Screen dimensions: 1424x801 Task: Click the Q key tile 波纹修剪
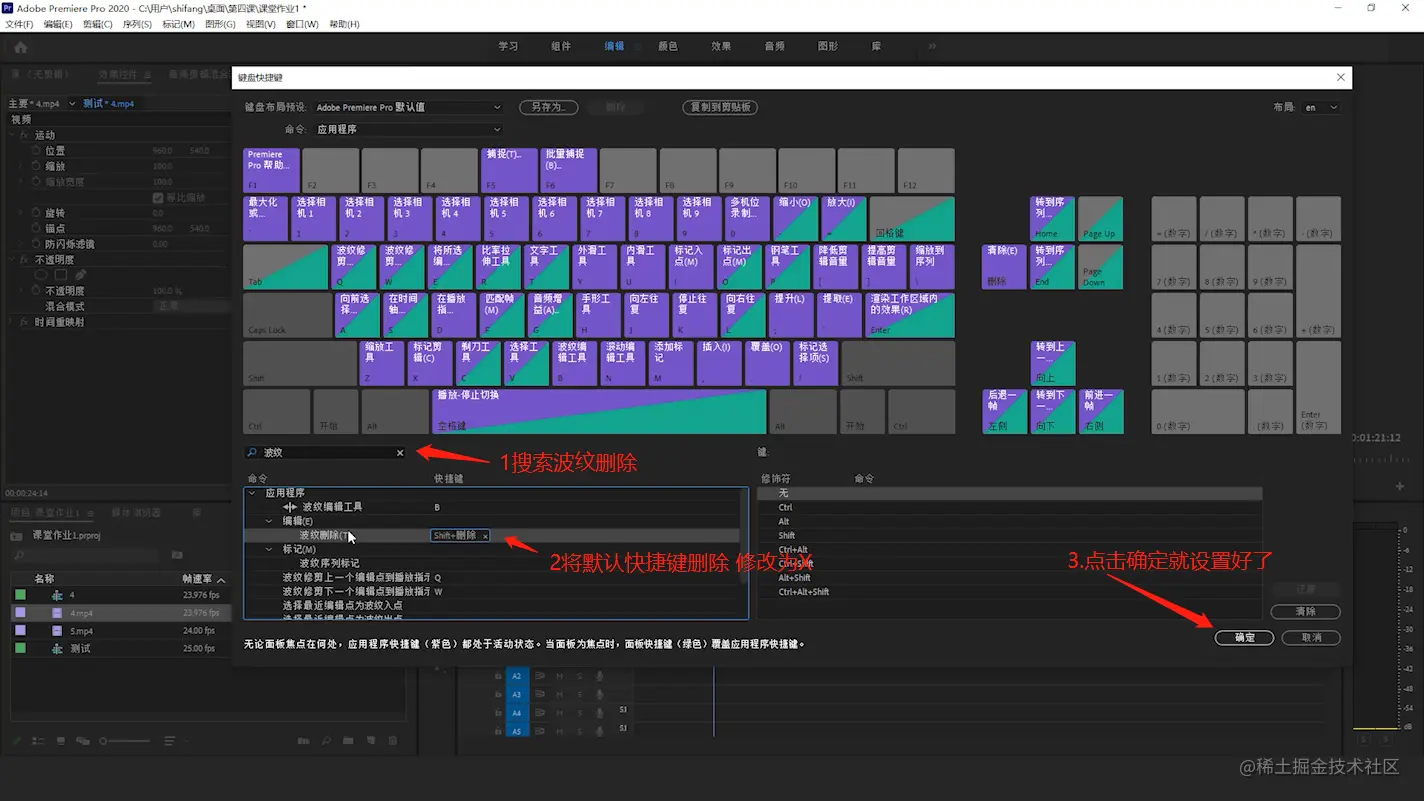pos(354,267)
